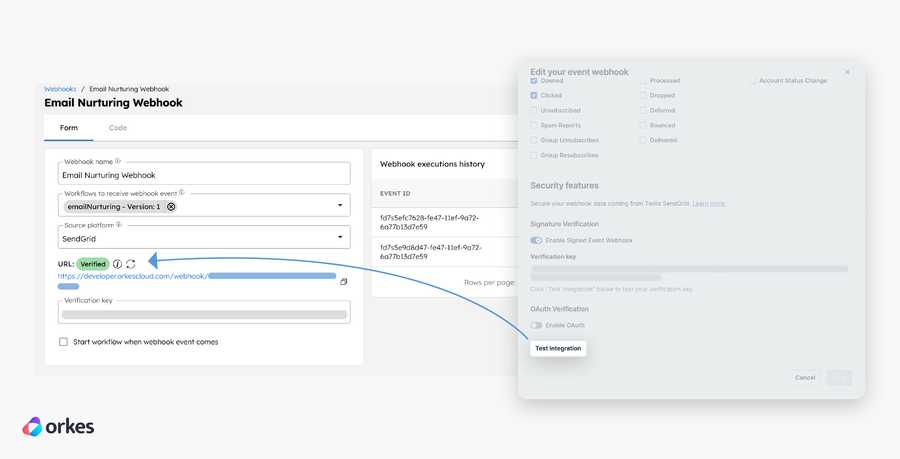900x459 pixels.
Task: Select event ID fd7s5efc7628-fe47-11ef-9a72-6a77b13d7e59
Action: click(x=429, y=222)
